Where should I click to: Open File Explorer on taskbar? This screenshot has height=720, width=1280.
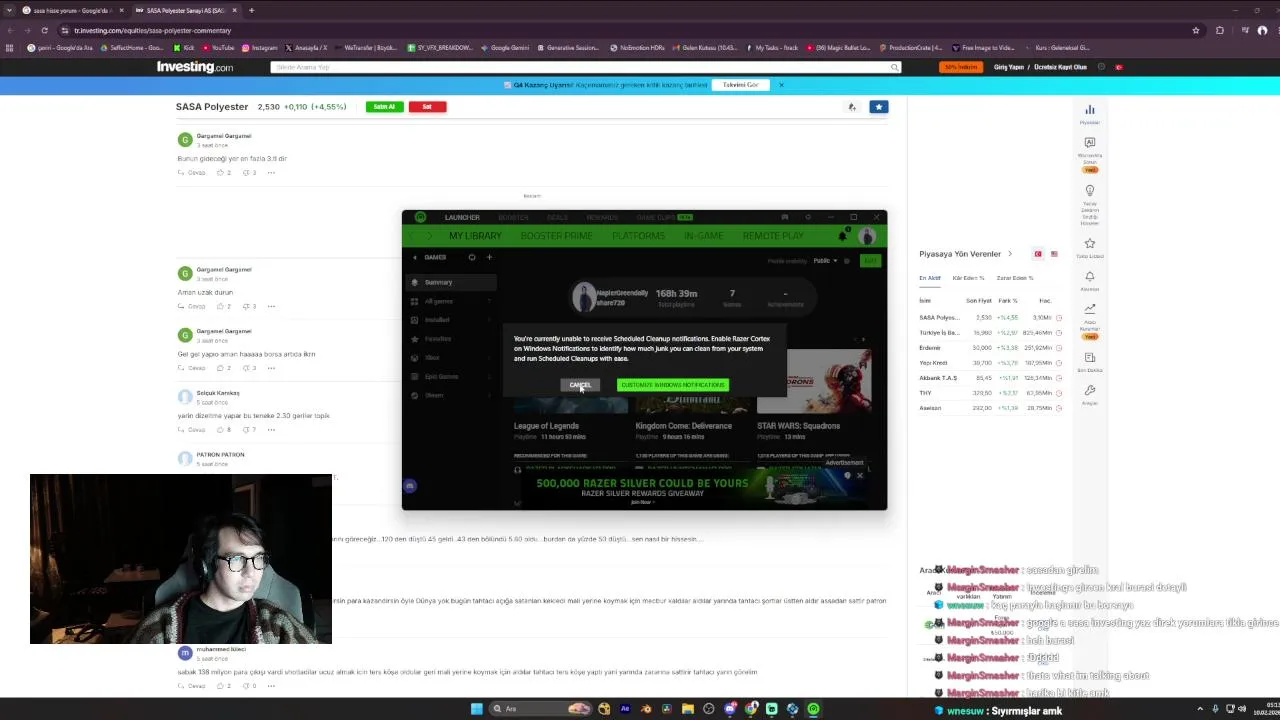688,709
